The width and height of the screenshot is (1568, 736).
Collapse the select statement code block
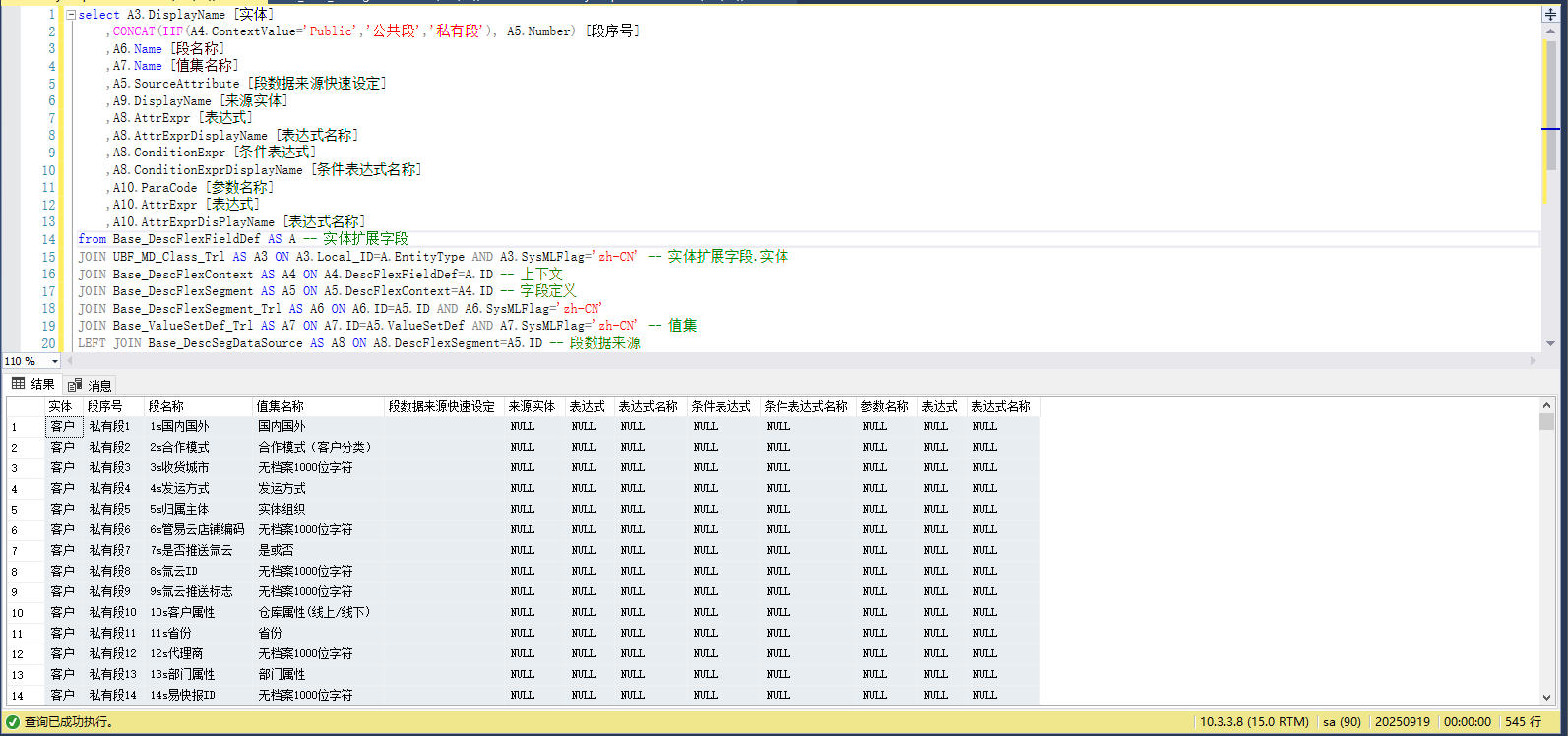[x=70, y=15]
